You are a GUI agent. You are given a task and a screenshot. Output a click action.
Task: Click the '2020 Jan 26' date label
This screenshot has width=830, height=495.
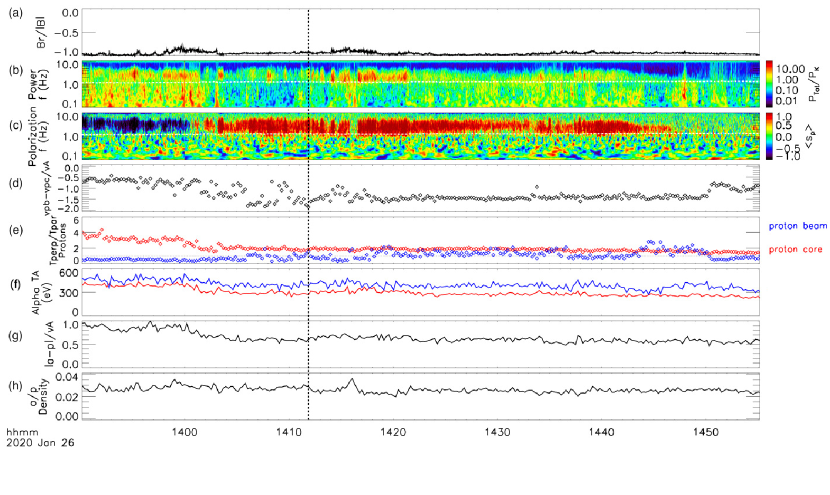34,441
